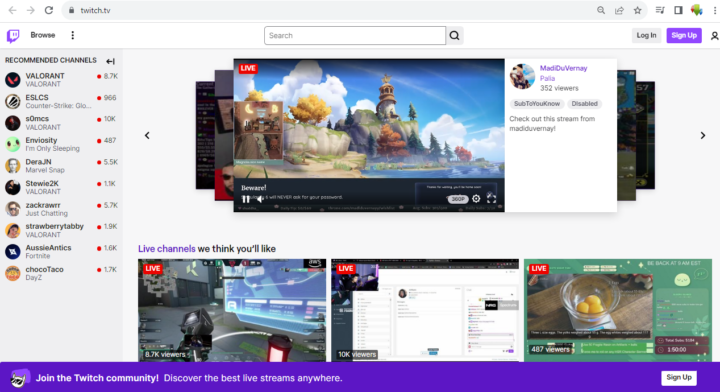Open the browser share icon
720x392 pixels.
coord(619,10)
